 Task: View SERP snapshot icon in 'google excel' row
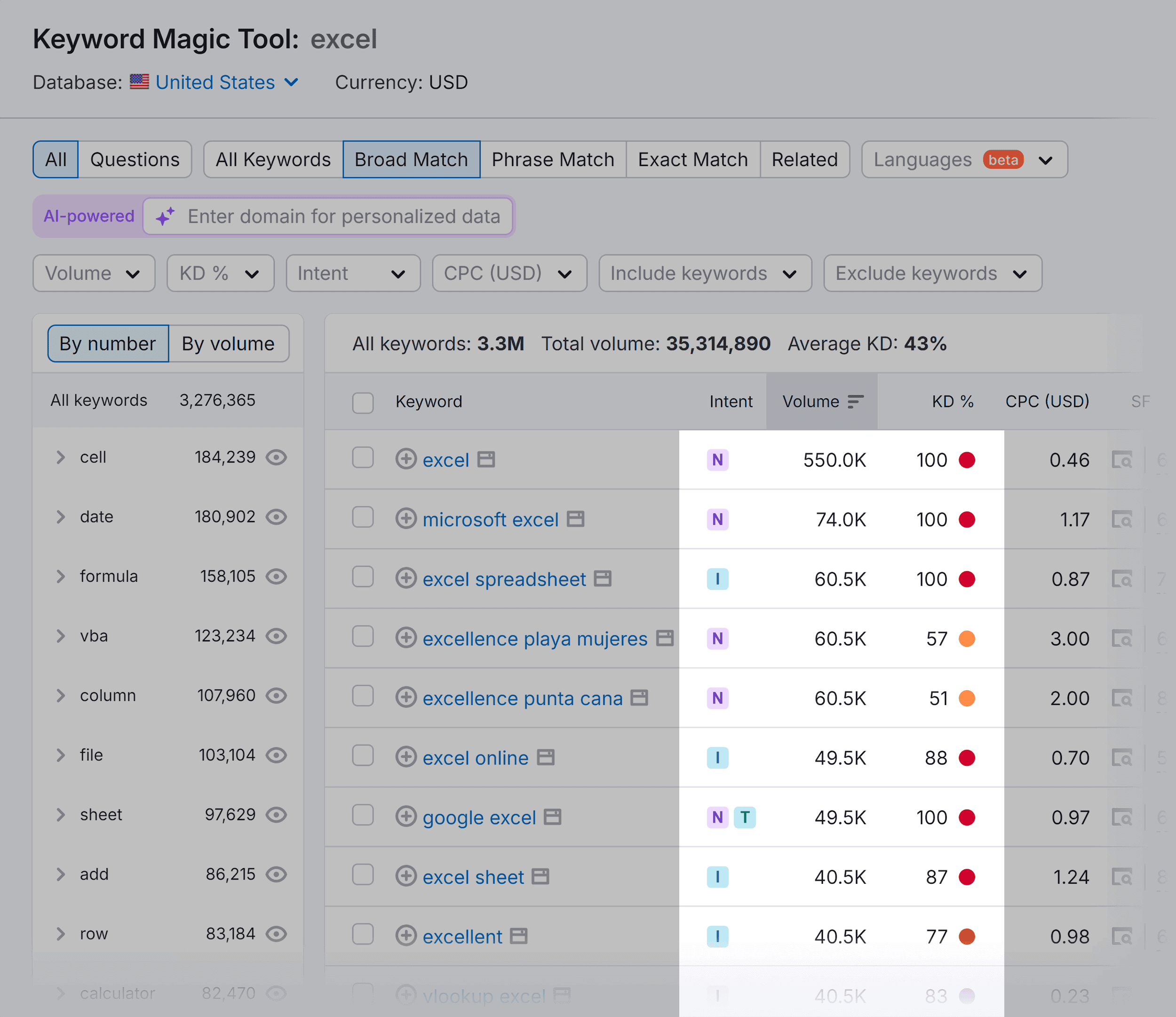[1121, 817]
